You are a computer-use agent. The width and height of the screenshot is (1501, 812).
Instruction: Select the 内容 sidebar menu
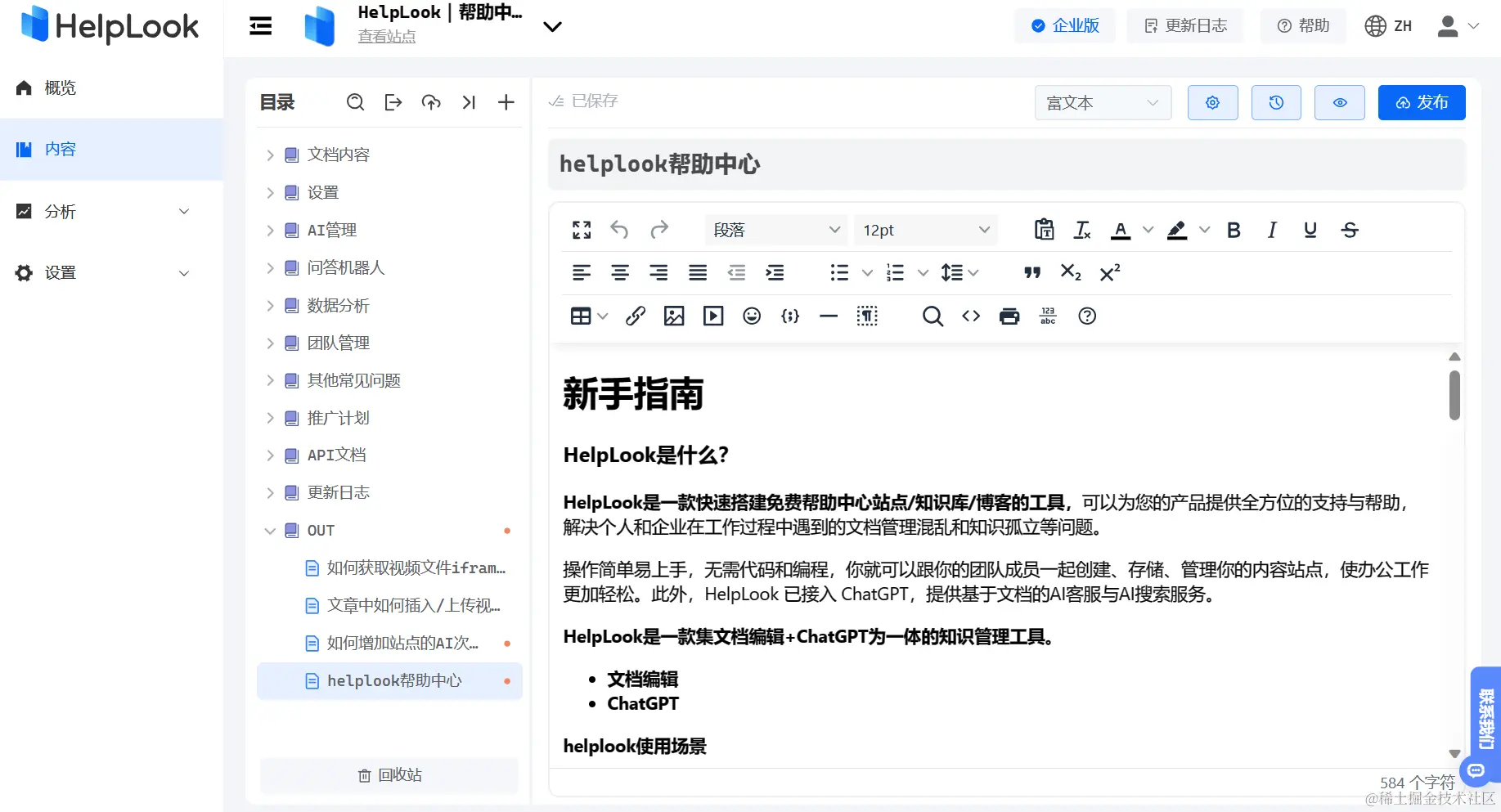coord(111,150)
